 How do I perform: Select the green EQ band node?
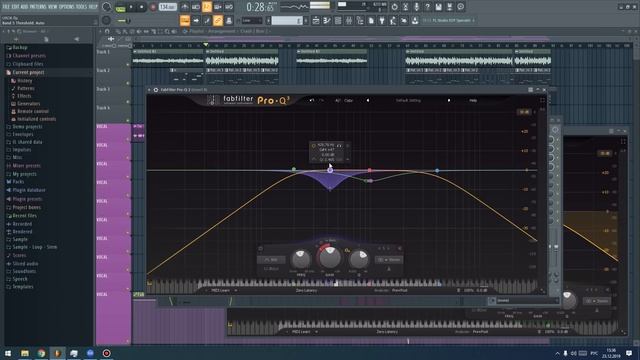pos(294,169)
